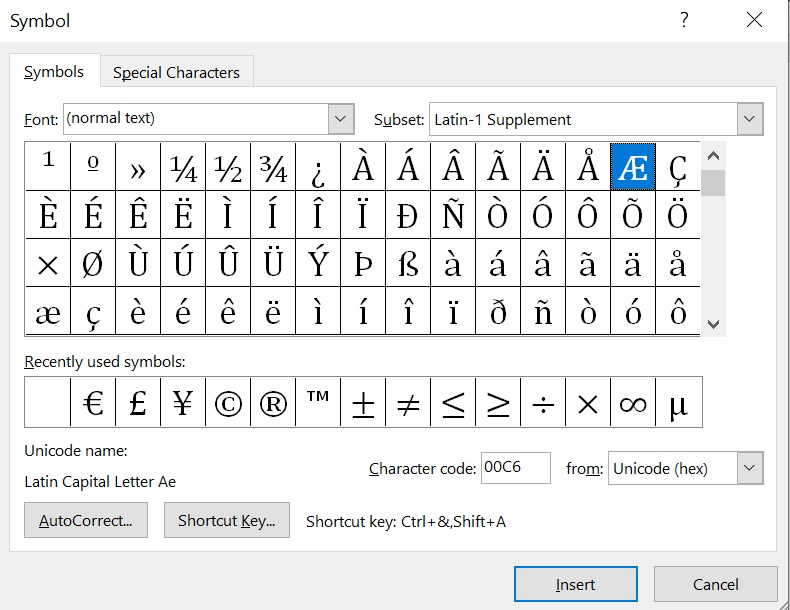Select the registered ® symbol
Viewport: 790px width, 610px height.
pos(273,402)
